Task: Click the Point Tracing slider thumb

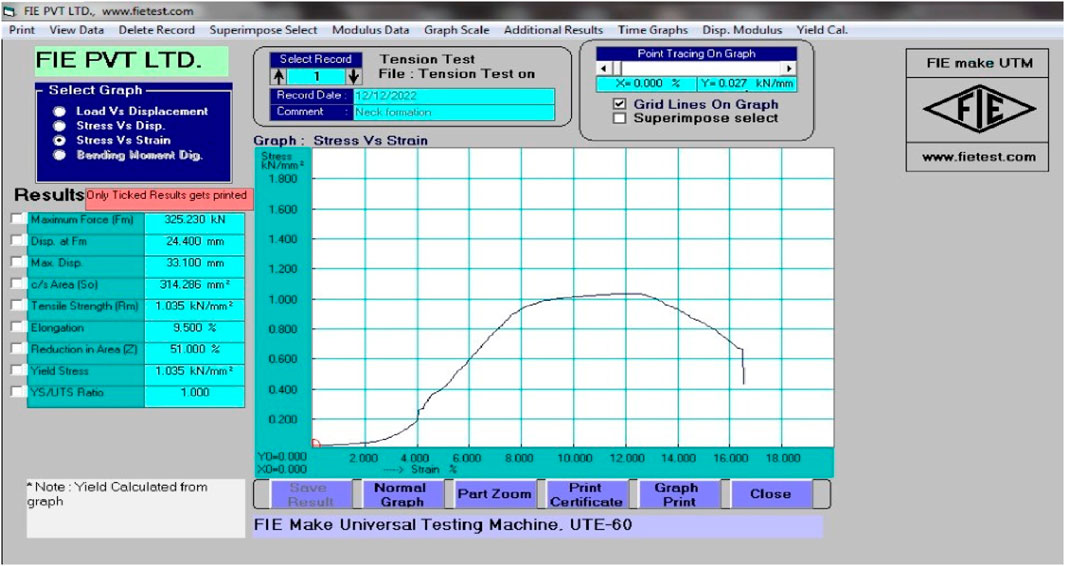Action: coord(615,69)
